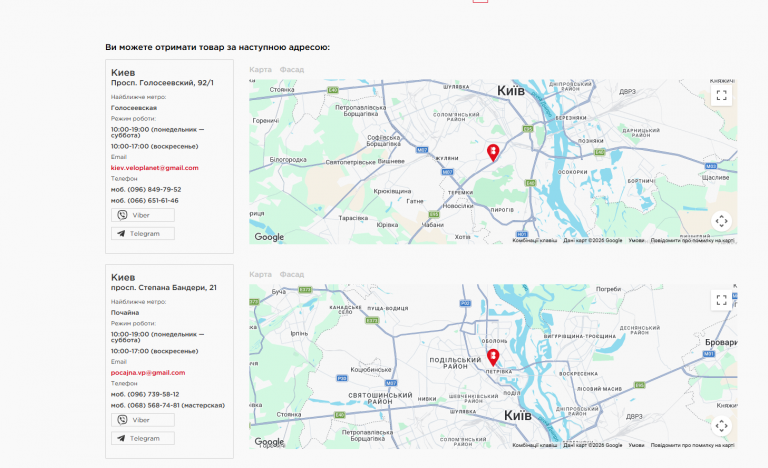Open camera move controls on second map
This screenshot has height=468, width=768.
721,426
